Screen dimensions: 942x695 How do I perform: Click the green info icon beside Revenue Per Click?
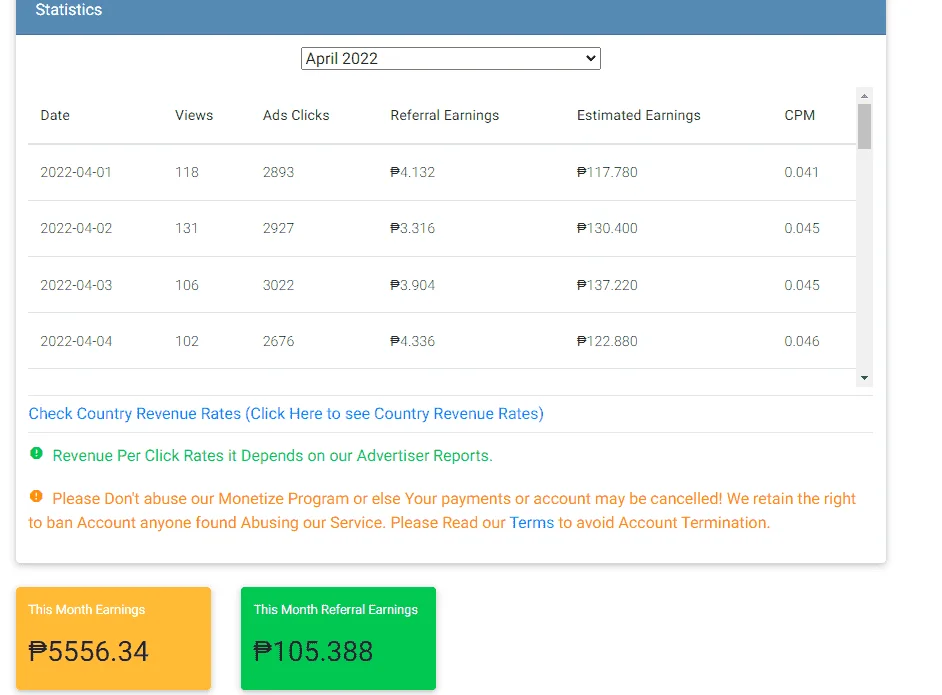[36, 454]
